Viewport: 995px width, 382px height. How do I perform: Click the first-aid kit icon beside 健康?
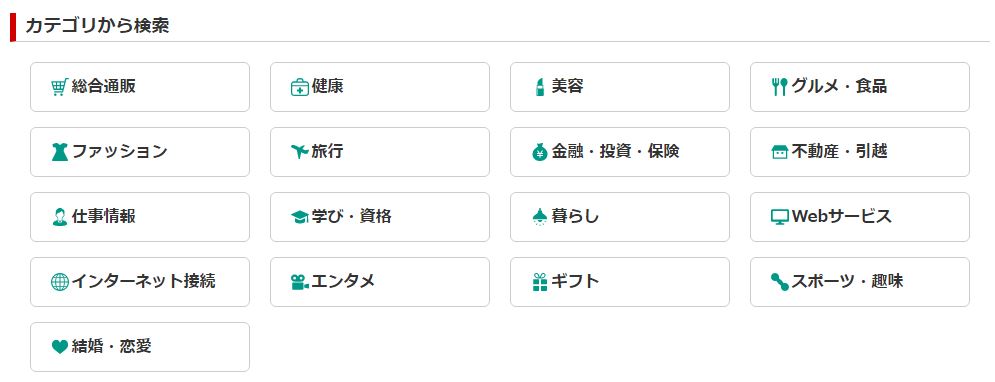coord(300,87)
